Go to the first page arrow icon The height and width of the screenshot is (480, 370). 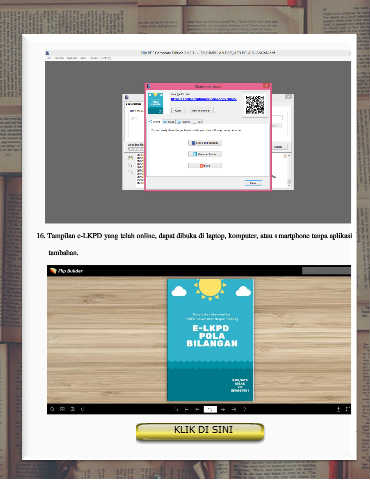[187, 409]
